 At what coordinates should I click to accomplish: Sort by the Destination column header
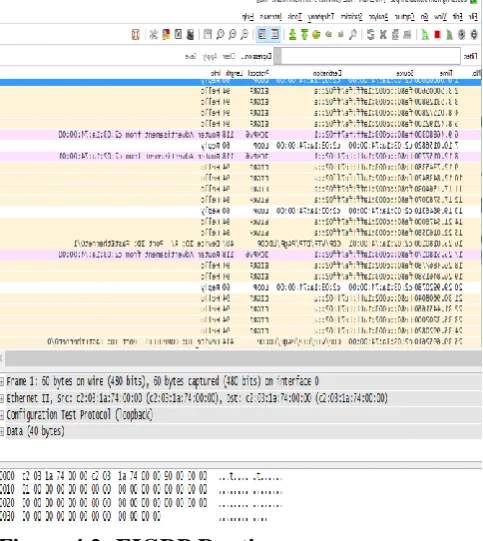[x=327, y=73]
